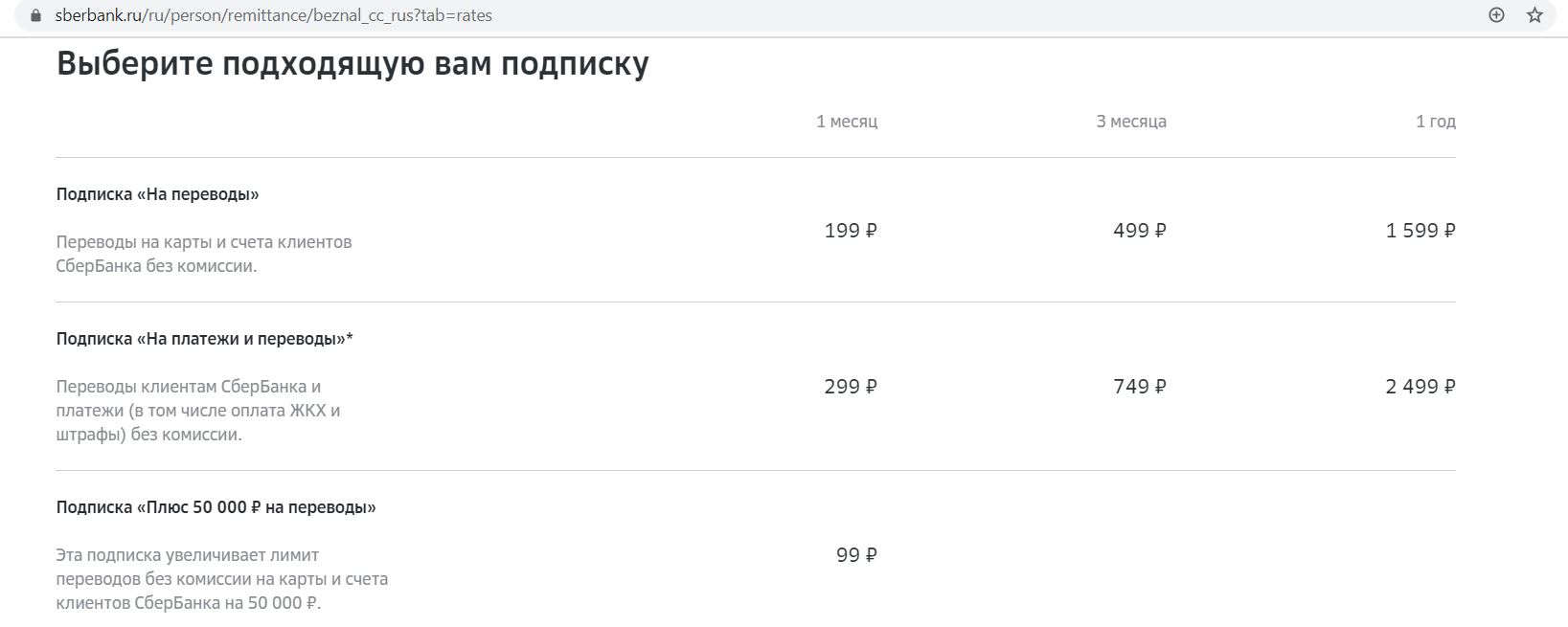The image size is (1568, 627).
Task: Click Подписка «Плюс 50 000 ₽ на переводы» title
Action: click(x=216, y=507)
